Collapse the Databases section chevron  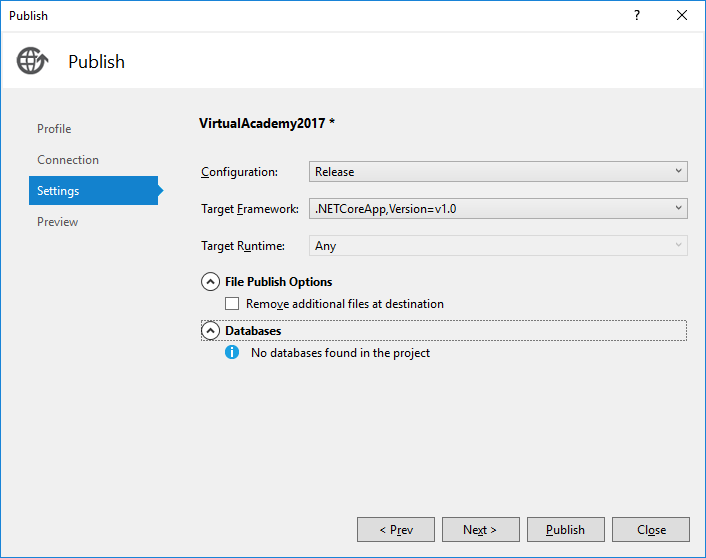[x=210, y=331]
